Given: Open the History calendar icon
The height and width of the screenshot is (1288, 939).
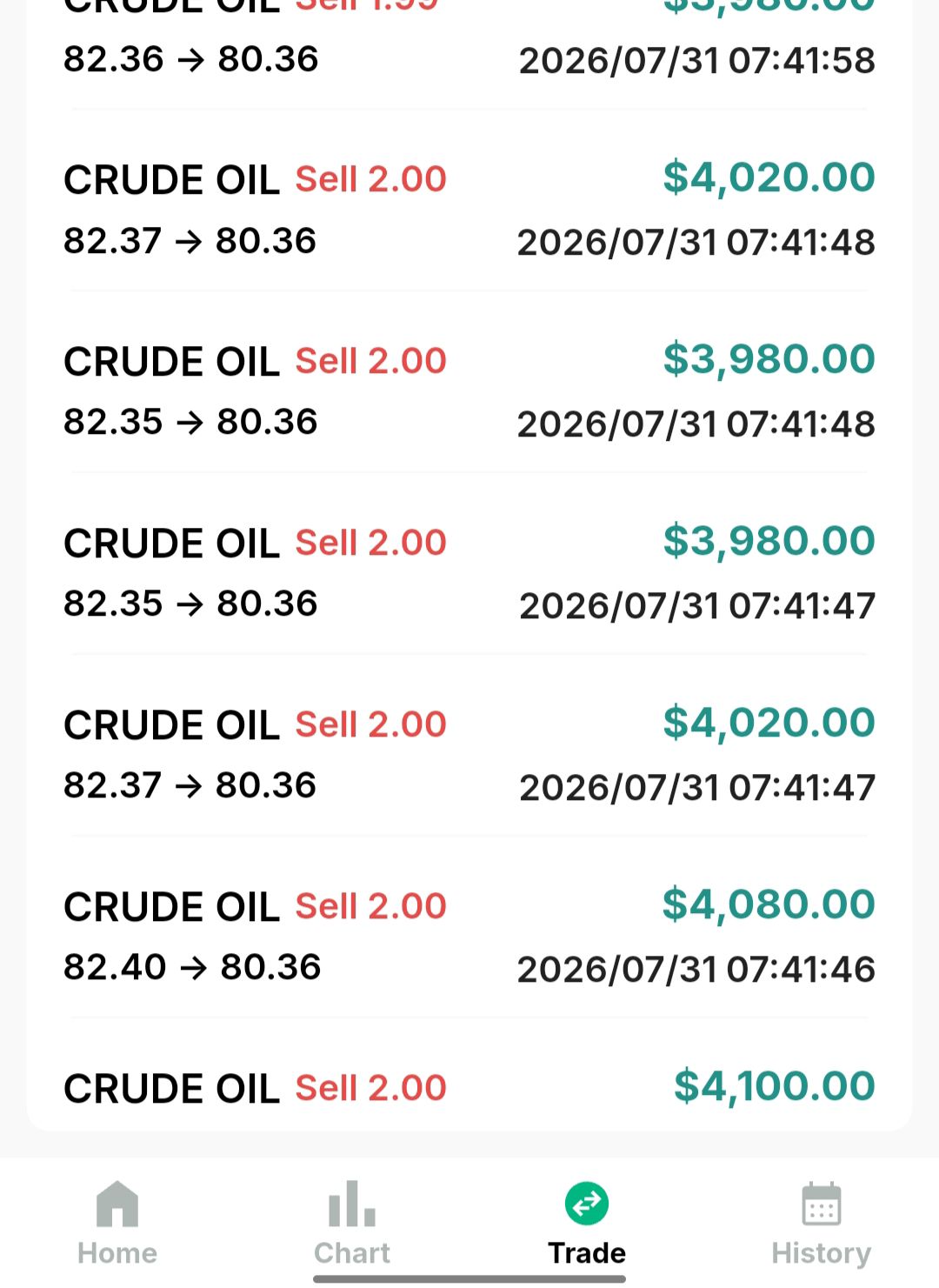Looking at the screenshot, I should click(x=821, y=1204).
